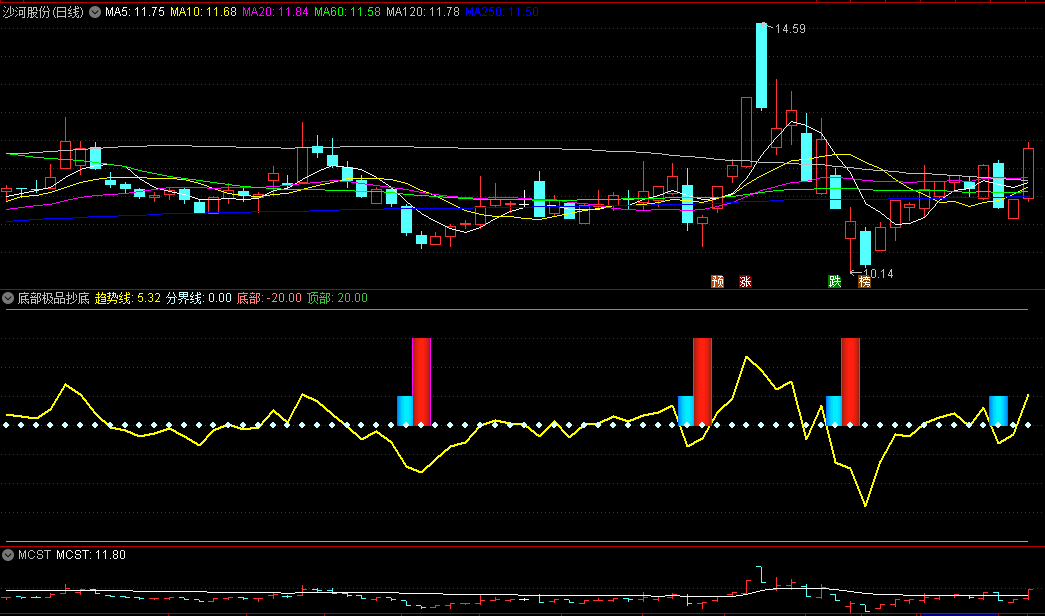Viewport: 1045px width, 616px height.
Task: Click the 沙河股份(日线) chart title
Action: 43,12
